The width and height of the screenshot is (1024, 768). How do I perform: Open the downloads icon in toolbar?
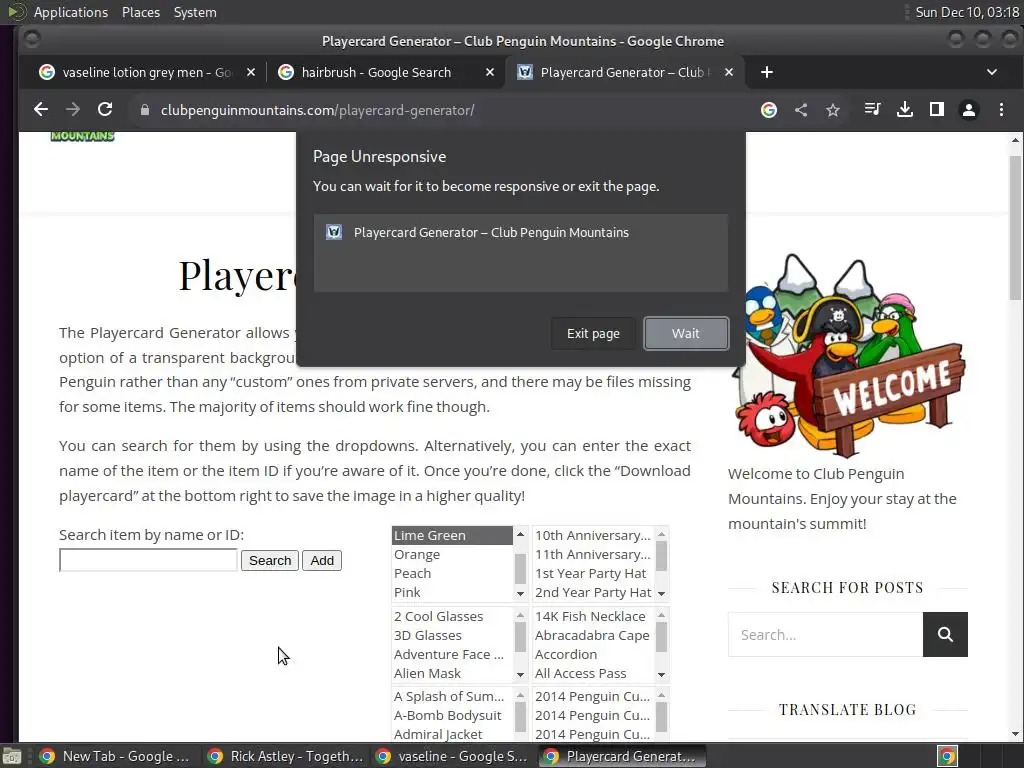point(904,110)
